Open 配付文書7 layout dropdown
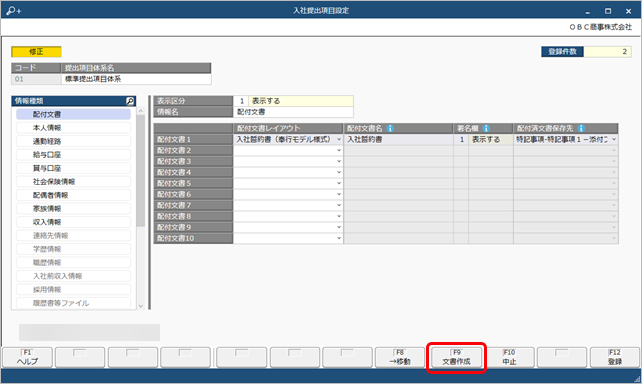 [339, 205]
